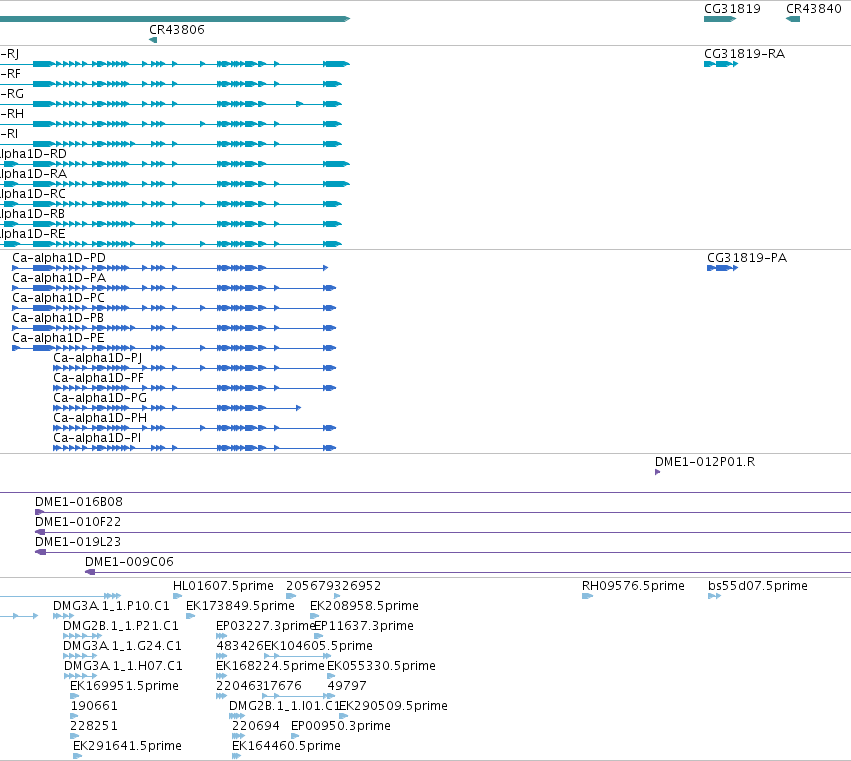Click the DMG3A.1_1.G24.C1 label

[122, 646]
